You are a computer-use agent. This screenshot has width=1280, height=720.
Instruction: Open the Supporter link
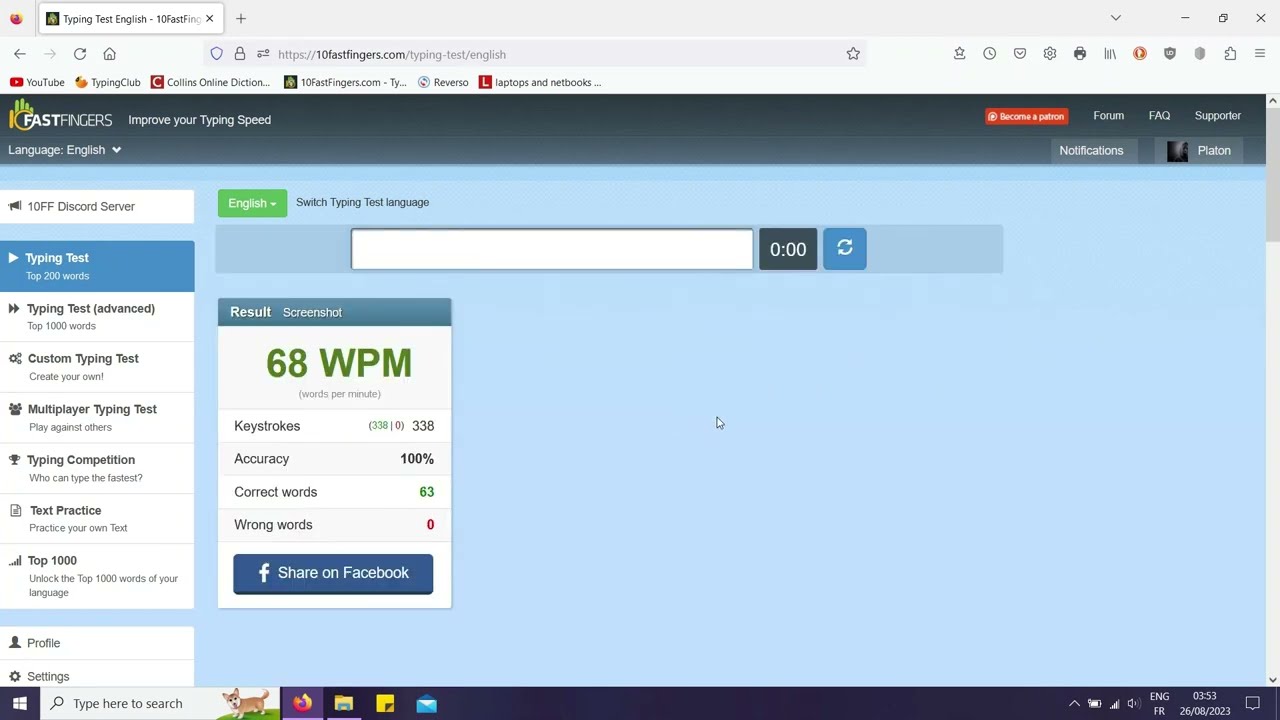(1217, 116)
